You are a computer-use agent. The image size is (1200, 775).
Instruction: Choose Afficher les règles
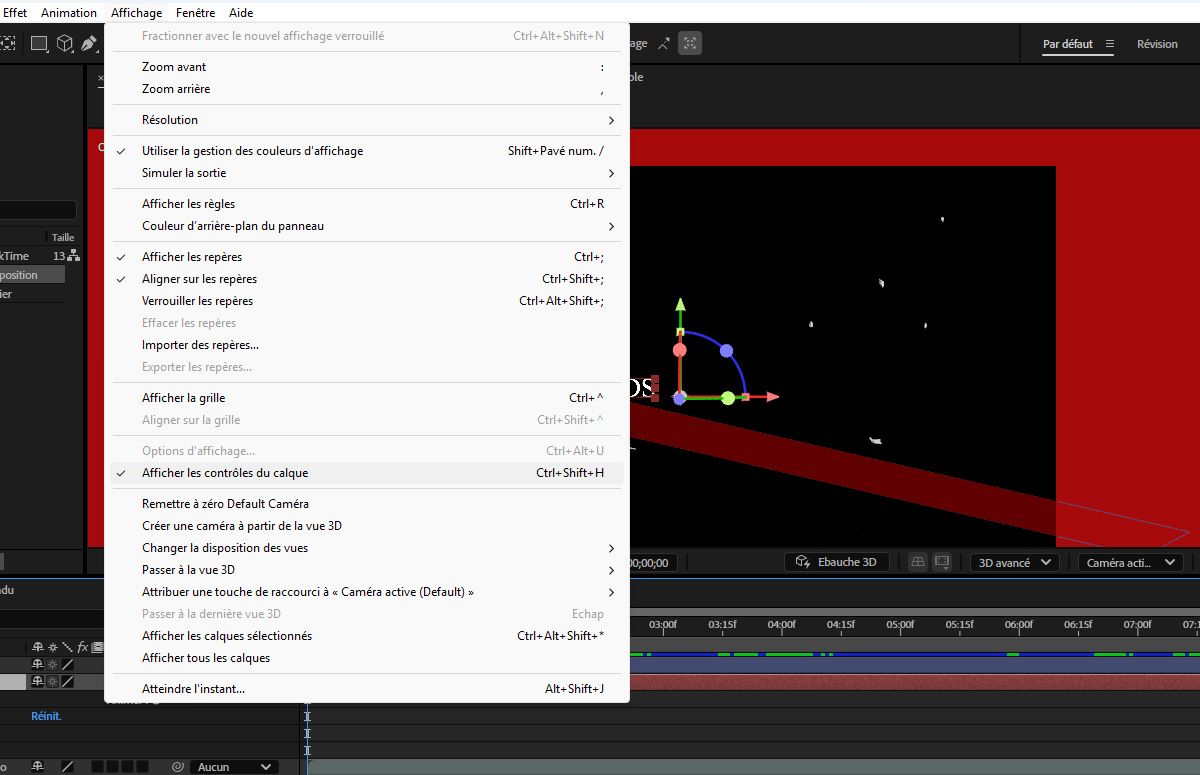[x=366, y=204]
